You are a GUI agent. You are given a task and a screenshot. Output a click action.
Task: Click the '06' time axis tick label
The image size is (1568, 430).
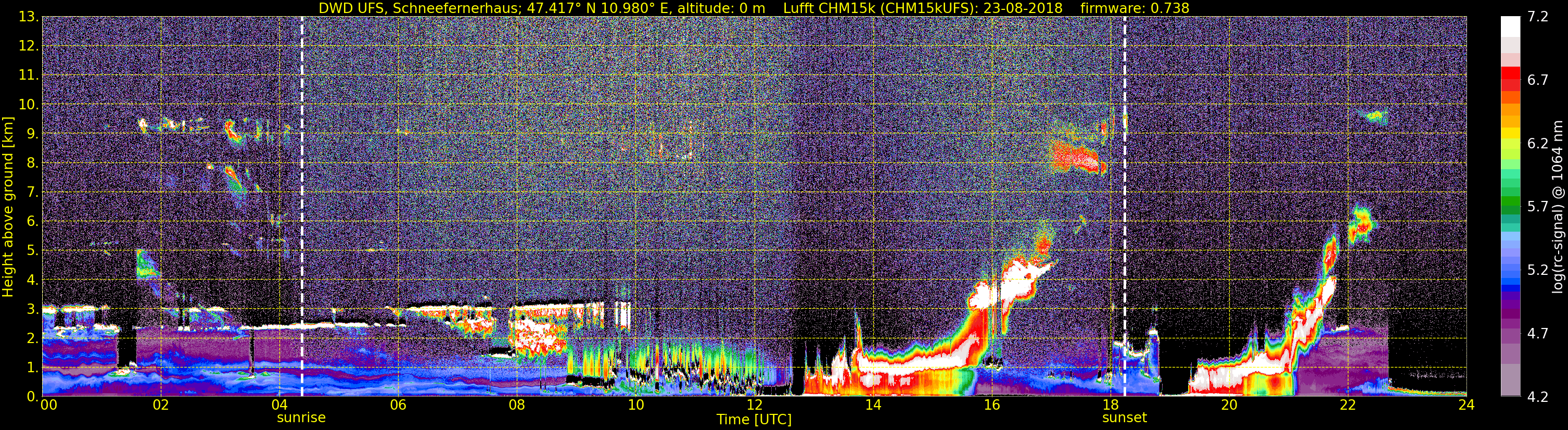[x=398, y=406]
